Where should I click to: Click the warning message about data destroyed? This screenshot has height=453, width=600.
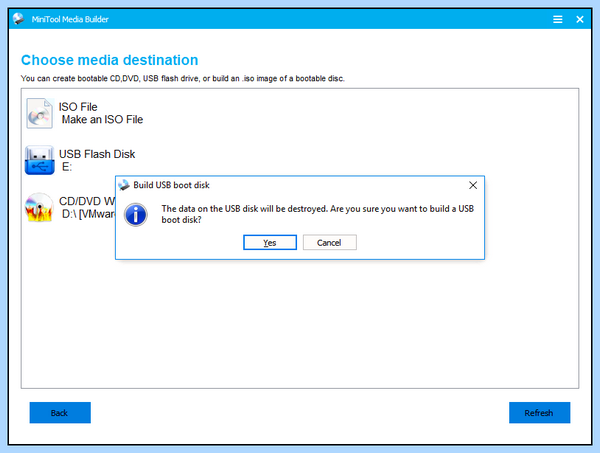318,214
